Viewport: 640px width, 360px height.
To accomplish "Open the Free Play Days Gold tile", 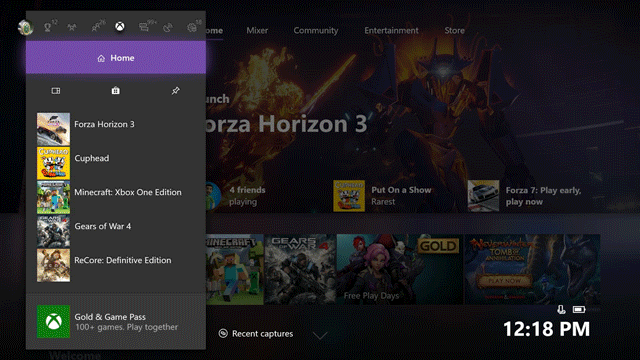I will pyautogui.click(x=400, y=269).
